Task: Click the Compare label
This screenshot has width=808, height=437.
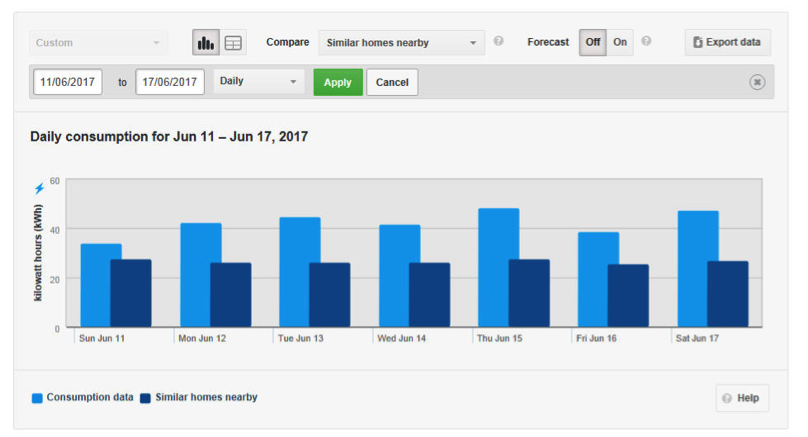Action: point(288,42)
